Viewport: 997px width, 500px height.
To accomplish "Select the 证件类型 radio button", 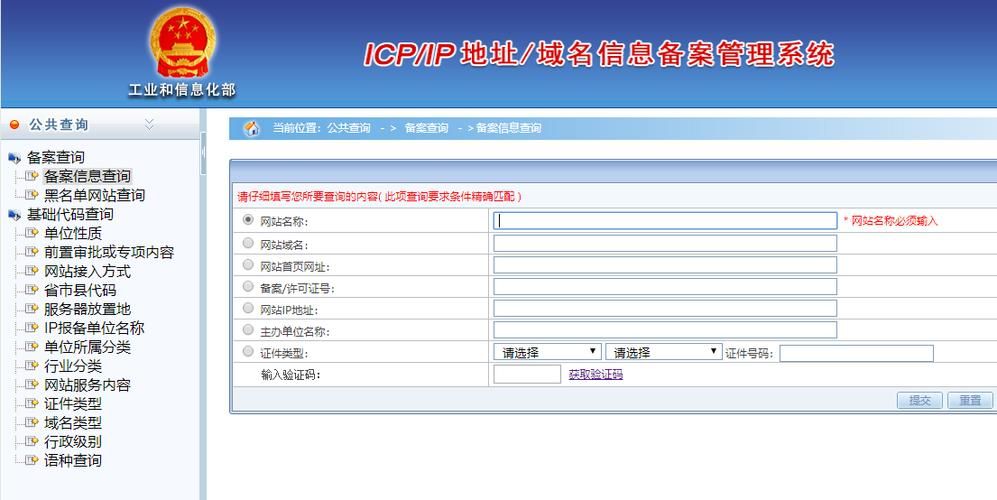I will coord(248,351).
